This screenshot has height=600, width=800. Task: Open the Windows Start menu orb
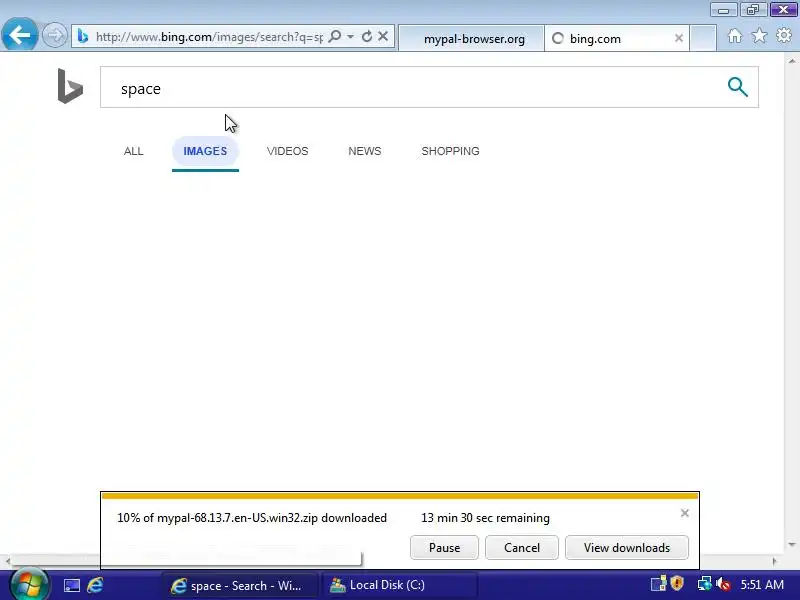tap(29, 584)
